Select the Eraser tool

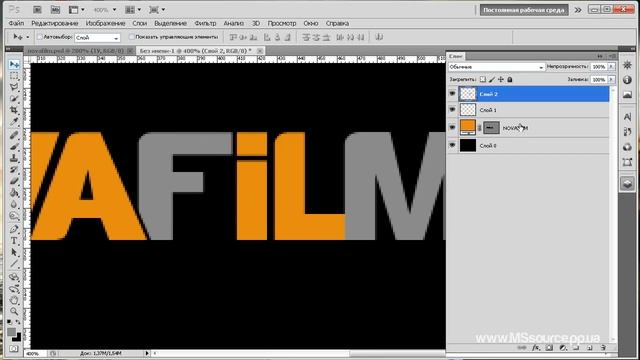coord(14,181)
